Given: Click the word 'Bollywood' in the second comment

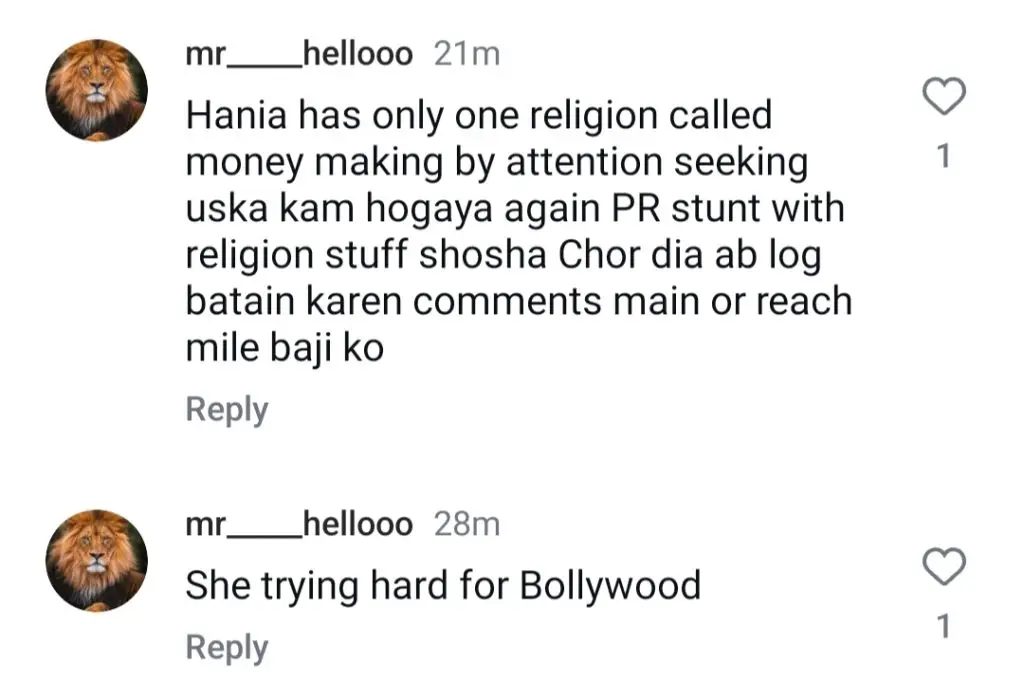Looking at the screenshot, I should pyautogui.click(x=610, y=586).
